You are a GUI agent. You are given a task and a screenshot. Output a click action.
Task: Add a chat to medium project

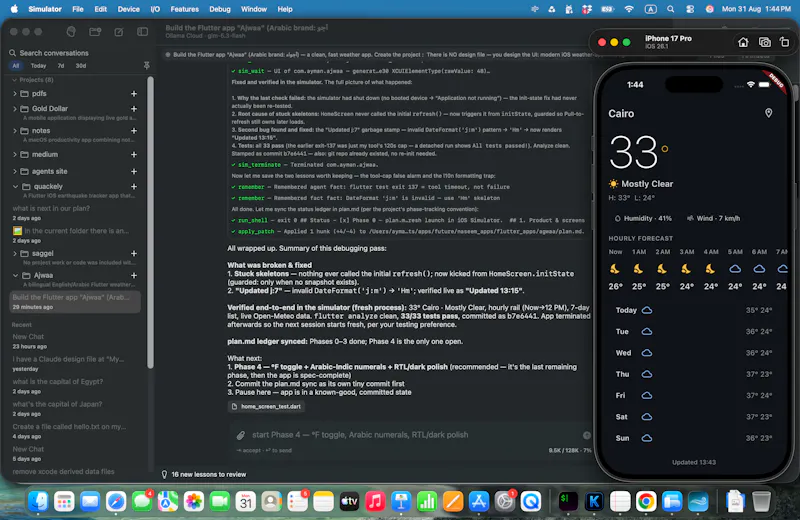pos(134,155)
